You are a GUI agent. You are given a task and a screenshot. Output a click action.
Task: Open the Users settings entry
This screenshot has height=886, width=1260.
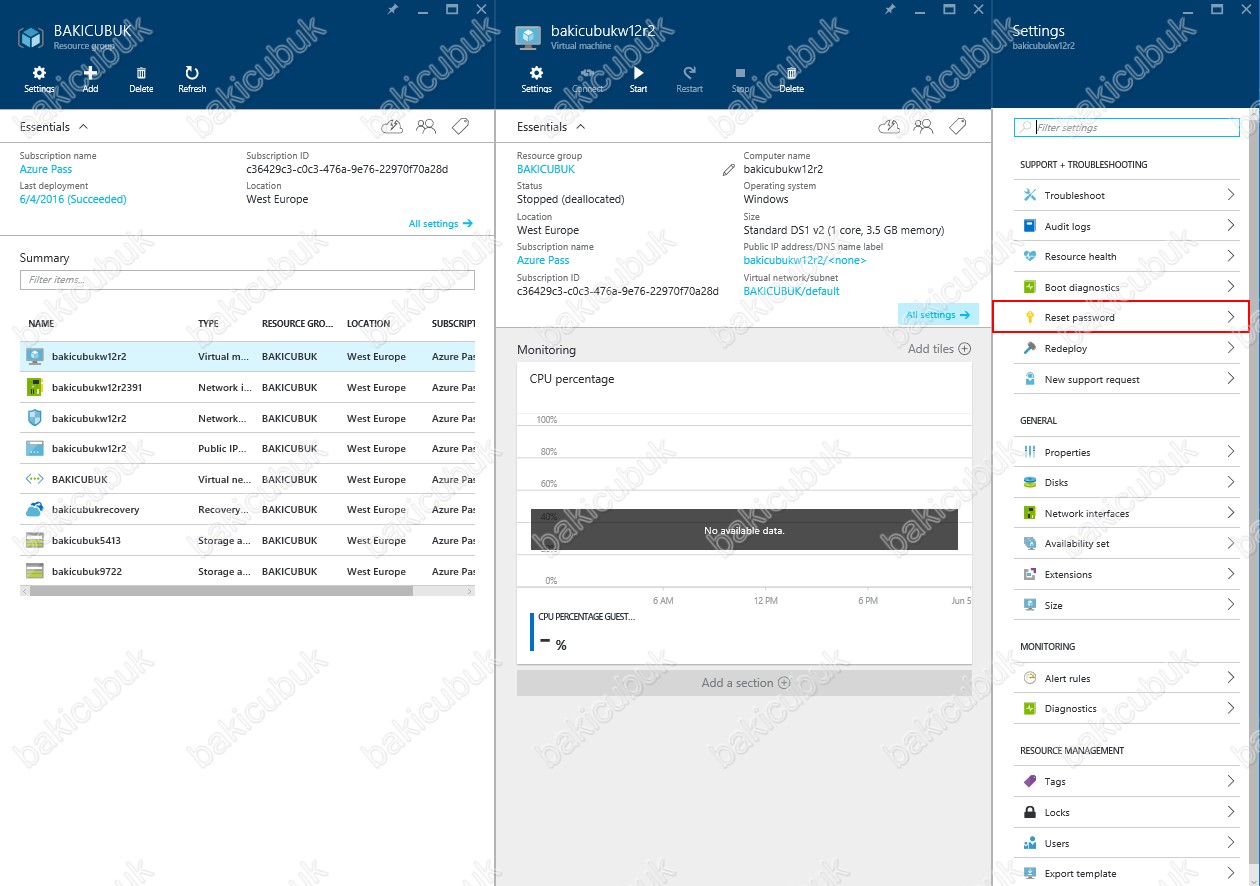coord(1127,843)
